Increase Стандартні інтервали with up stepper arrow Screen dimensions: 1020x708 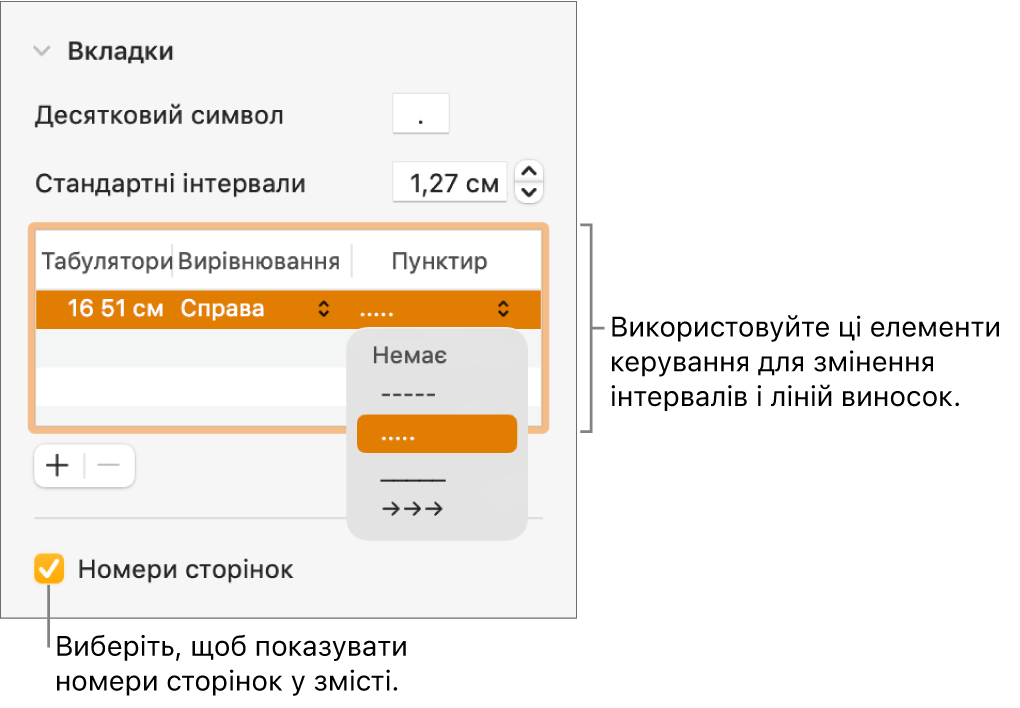(530, 172)
